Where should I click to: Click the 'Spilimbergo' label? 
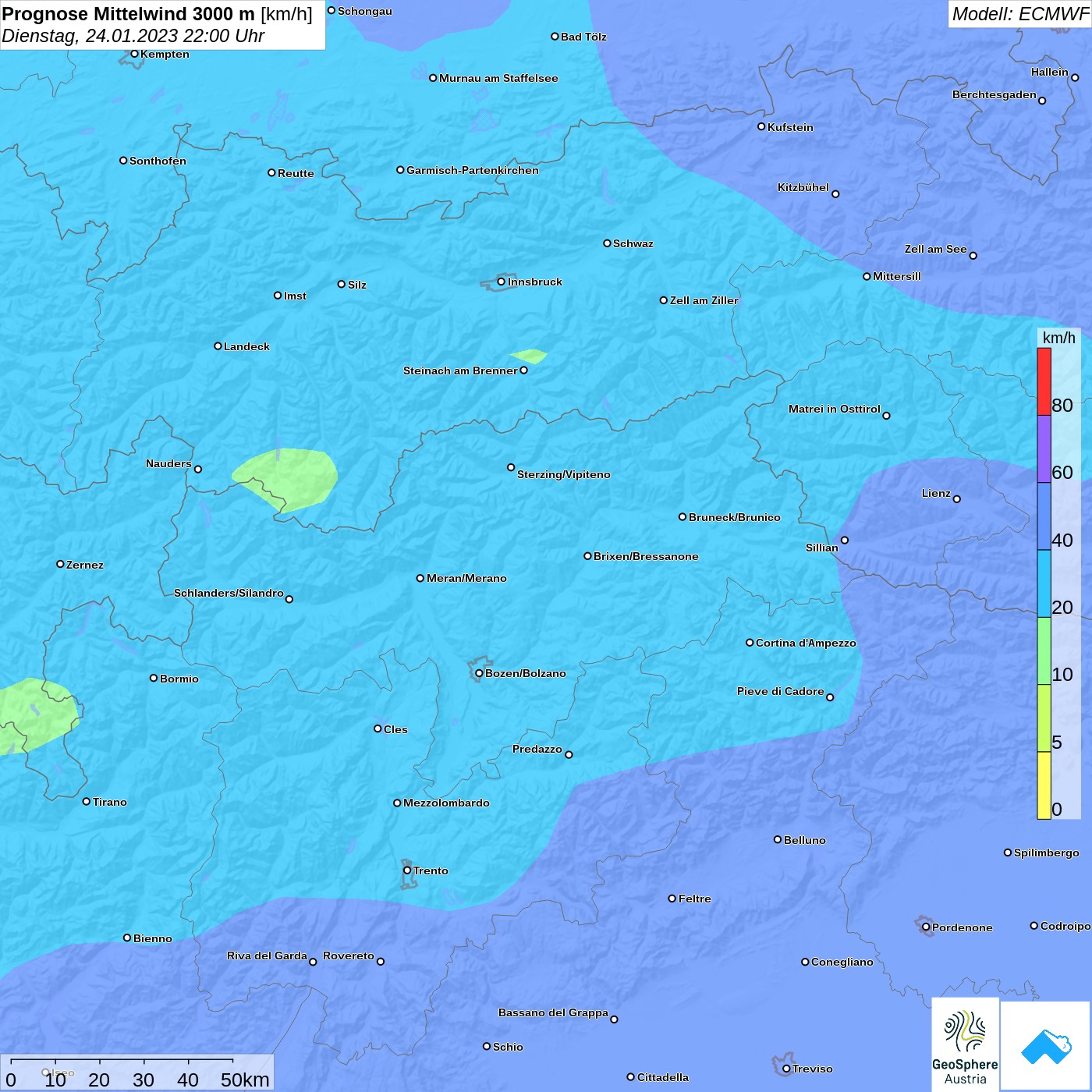point(1047,853)
